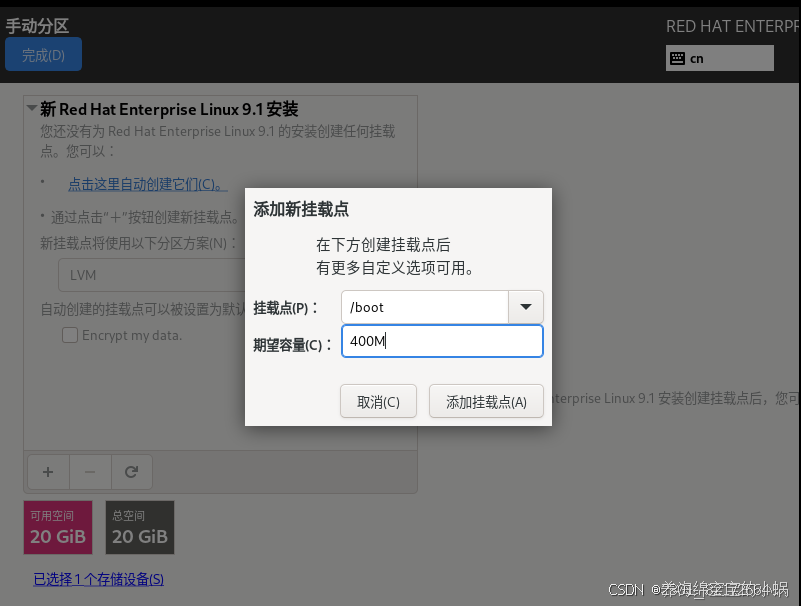801x606 pixels.
Task: Click the 手动分区 heading text
Action: tap(37, 26)
